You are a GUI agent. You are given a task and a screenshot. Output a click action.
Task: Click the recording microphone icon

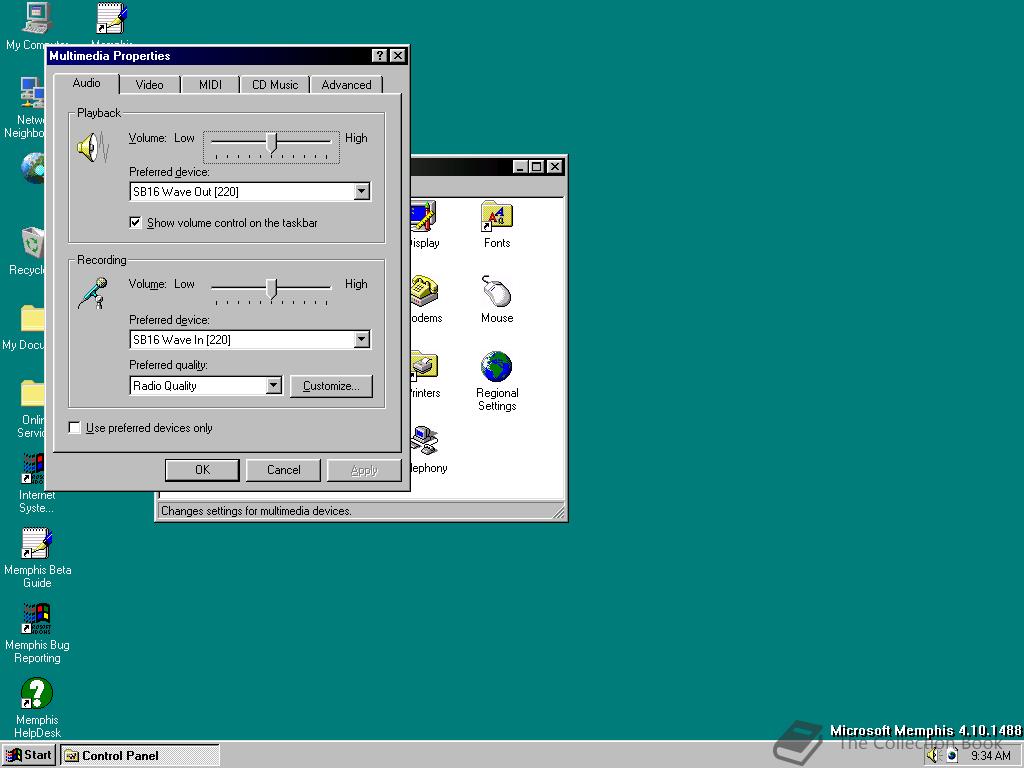click(x=93, y=293)
